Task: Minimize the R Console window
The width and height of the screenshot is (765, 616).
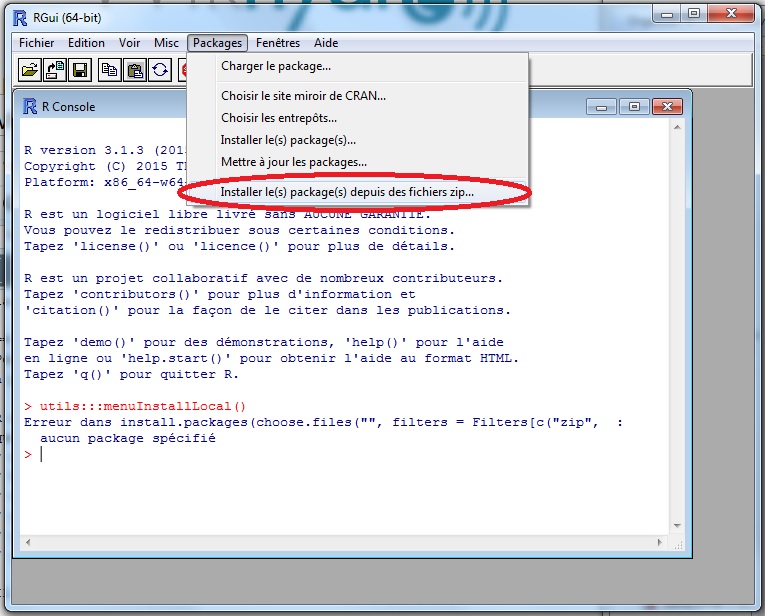Action: [x=602, y=107]
